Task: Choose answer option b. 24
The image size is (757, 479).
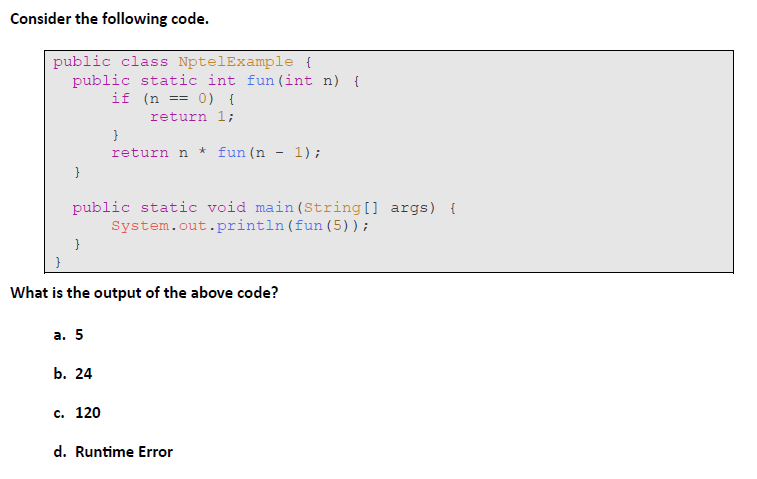Action: click(x=73, y=373)
